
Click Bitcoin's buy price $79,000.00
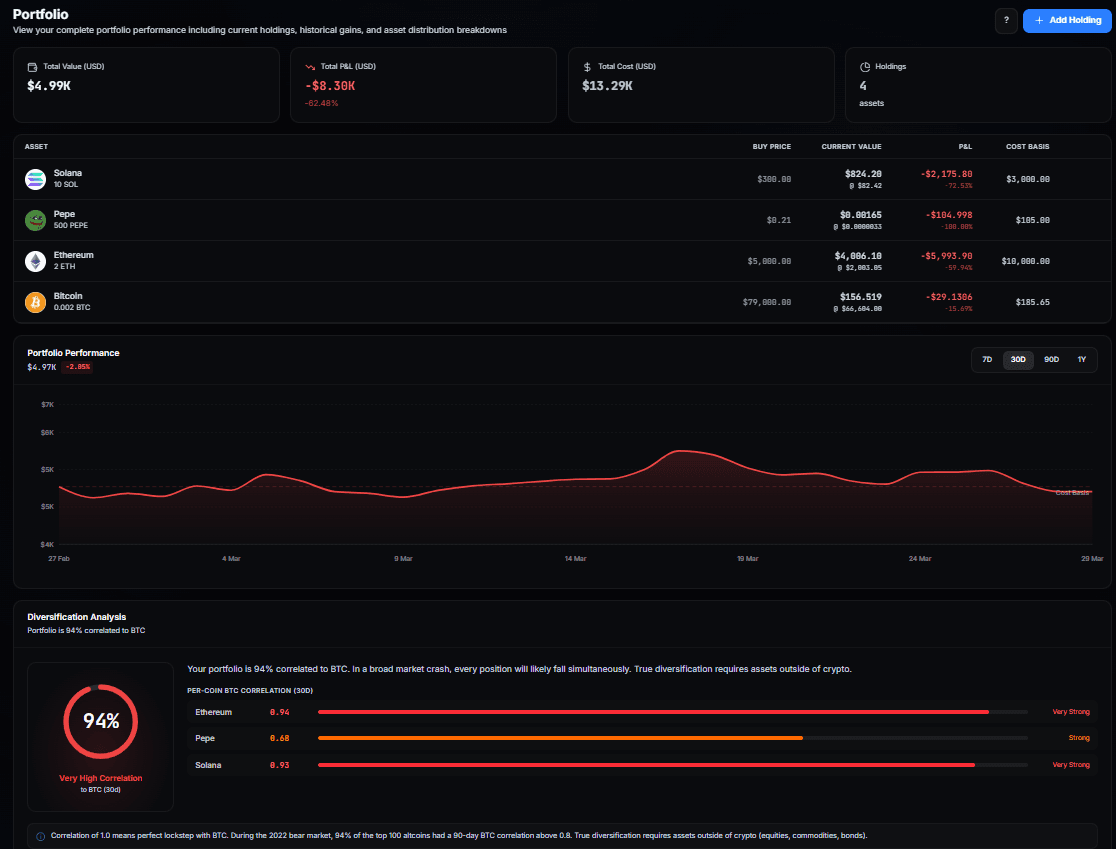point(767,302)
